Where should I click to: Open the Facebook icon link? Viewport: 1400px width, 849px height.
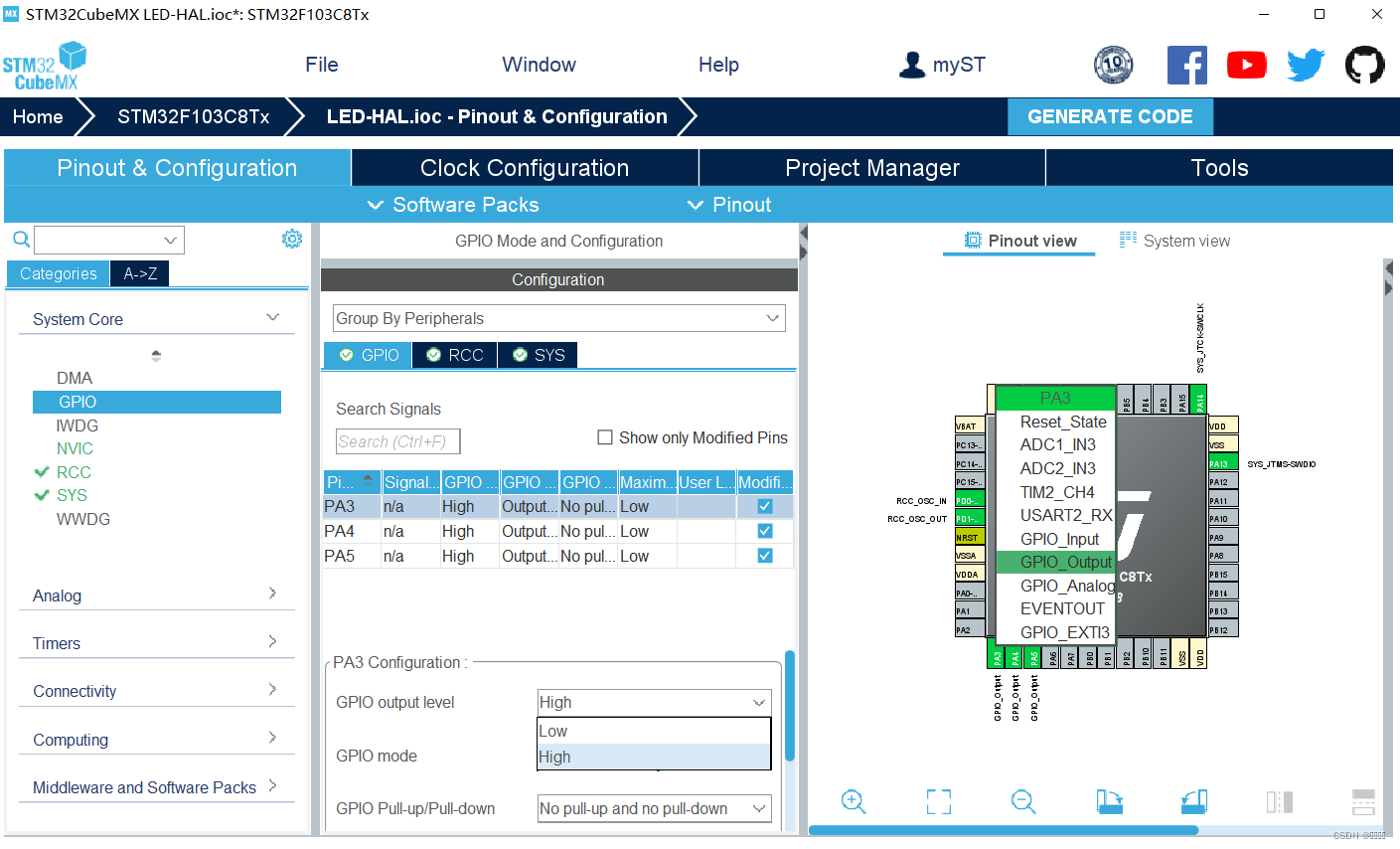click(x=1187, y=66)
